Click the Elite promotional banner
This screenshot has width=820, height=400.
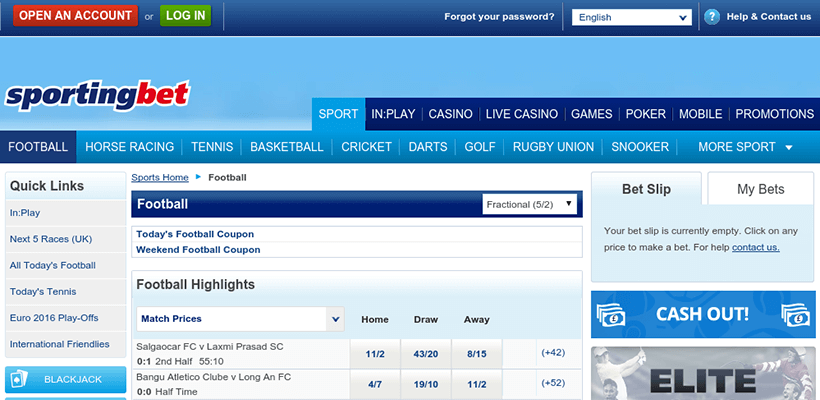tap(703, 373)
